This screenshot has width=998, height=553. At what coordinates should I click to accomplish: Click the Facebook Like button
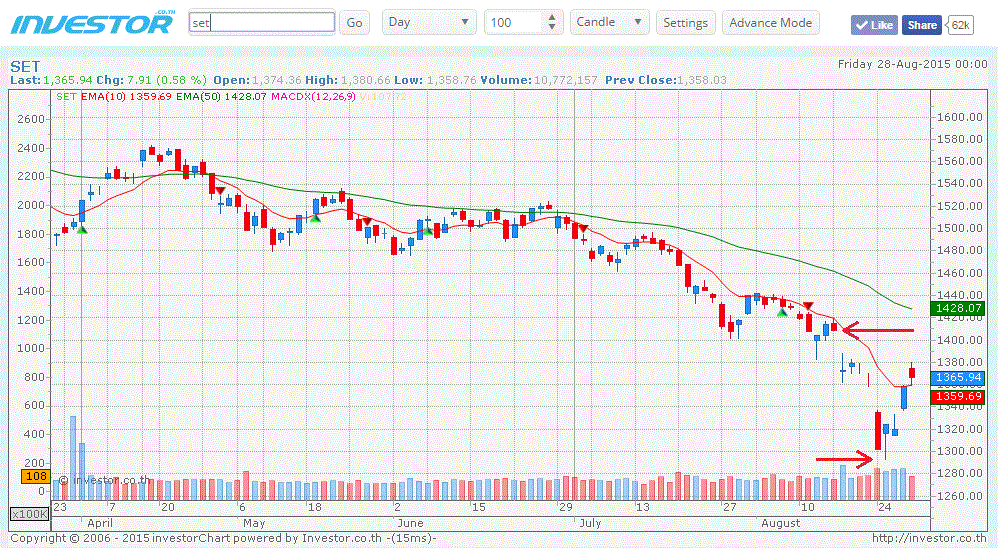coord(873,25)
